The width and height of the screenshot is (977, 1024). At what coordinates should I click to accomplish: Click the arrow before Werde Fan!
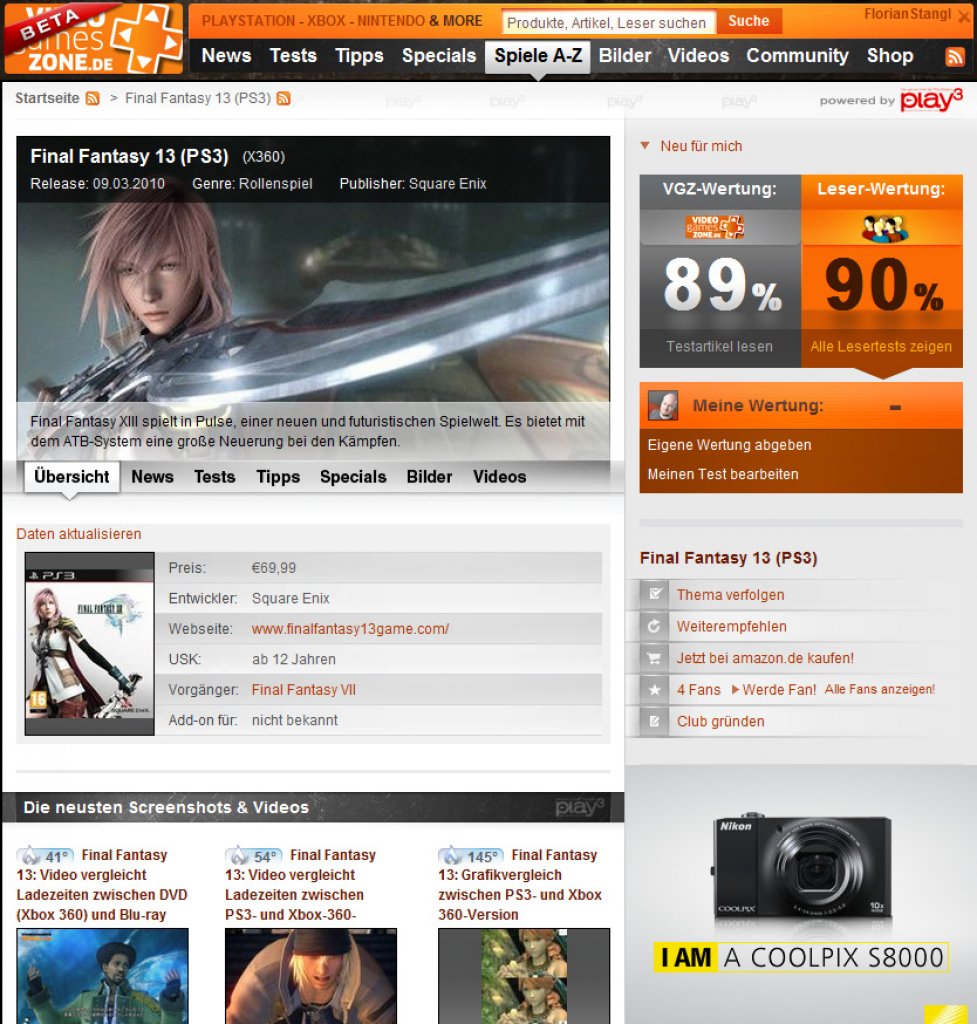click(x=735, y=690)
